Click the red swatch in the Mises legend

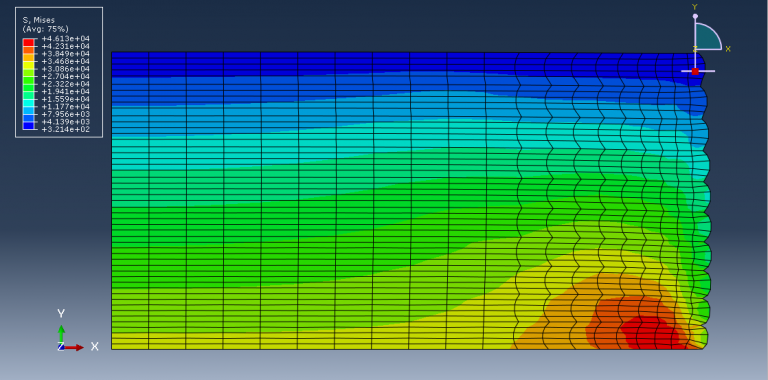28,42
